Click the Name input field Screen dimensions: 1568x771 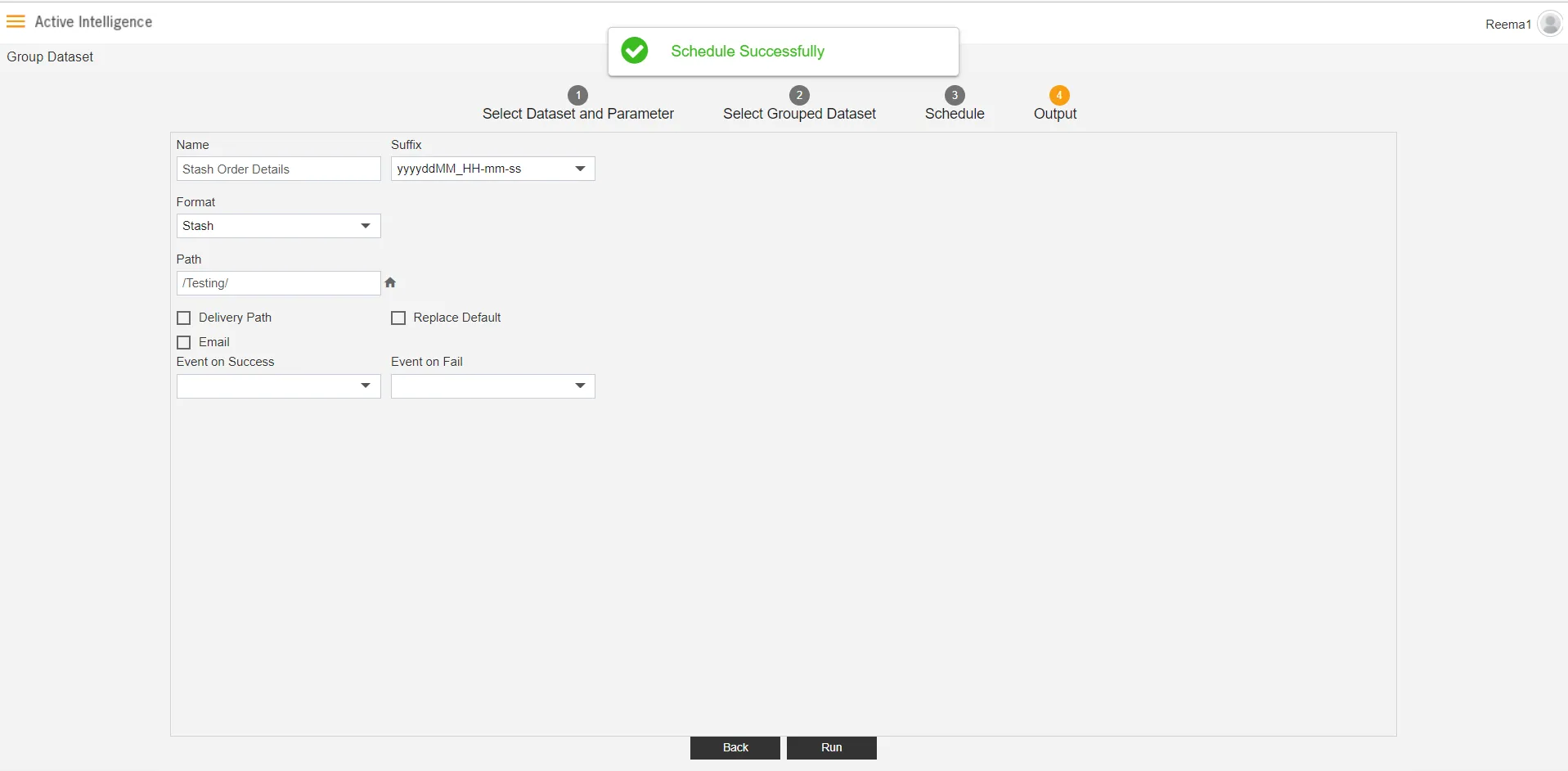(x=278, y=169)
